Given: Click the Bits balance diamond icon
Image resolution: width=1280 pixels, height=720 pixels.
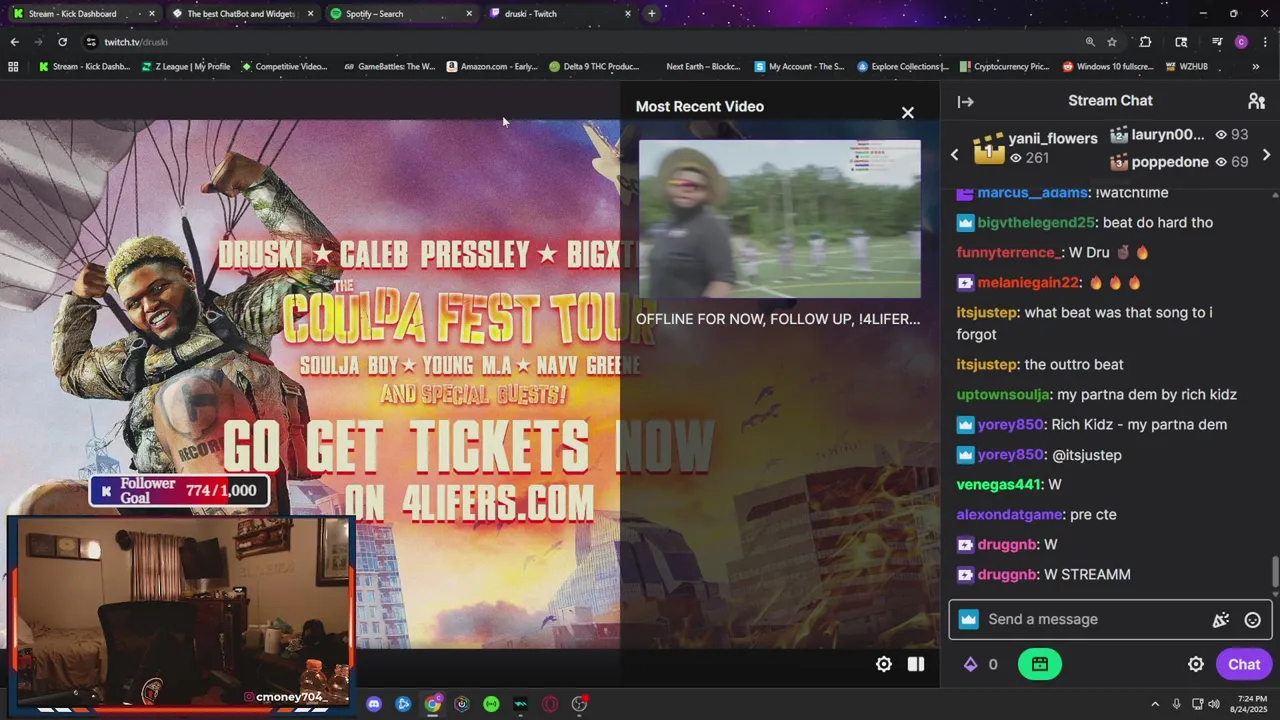Looking at the screenshot, I should pyautogui.click(x=969, y=664).
